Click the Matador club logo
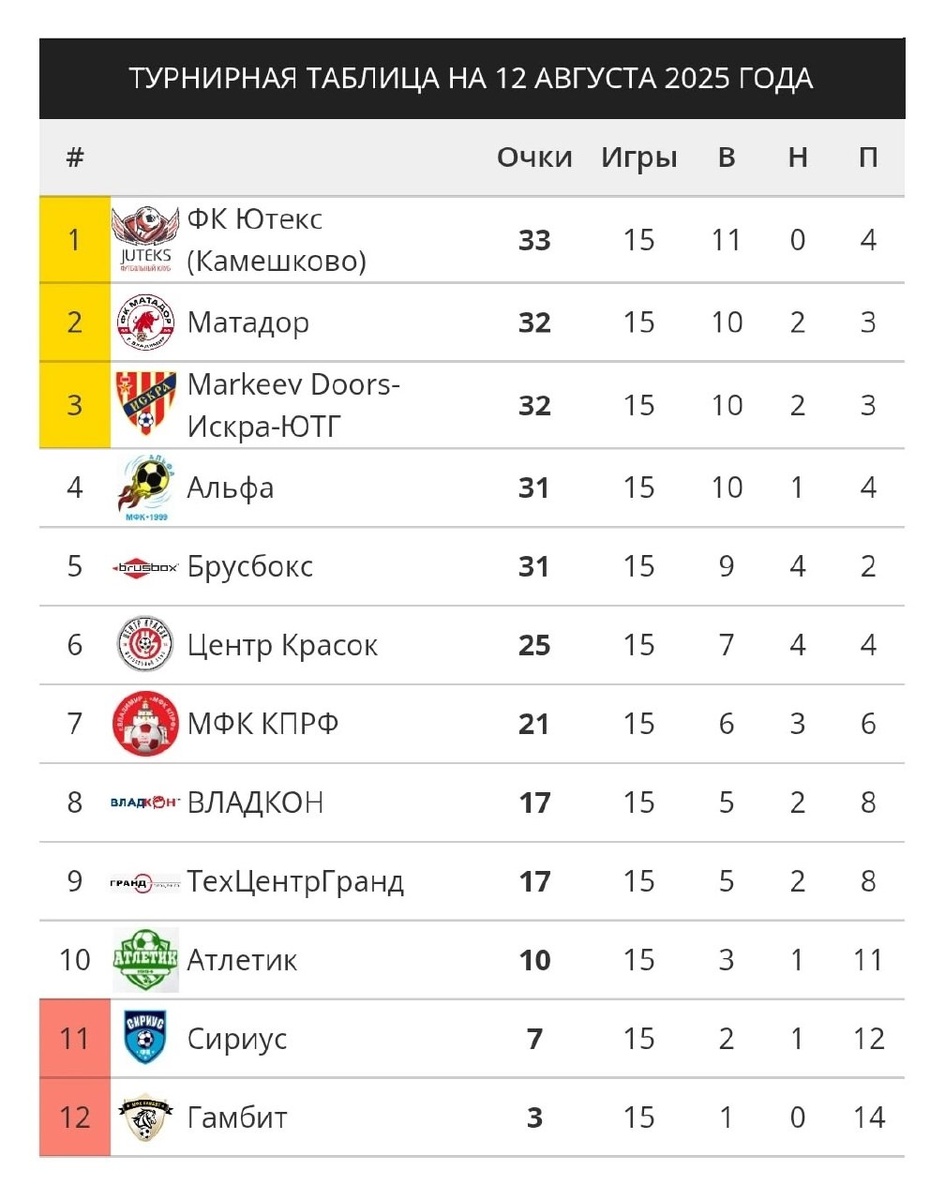The width and height of the screenshot is (945, 1200). click(x=146, y=323)
